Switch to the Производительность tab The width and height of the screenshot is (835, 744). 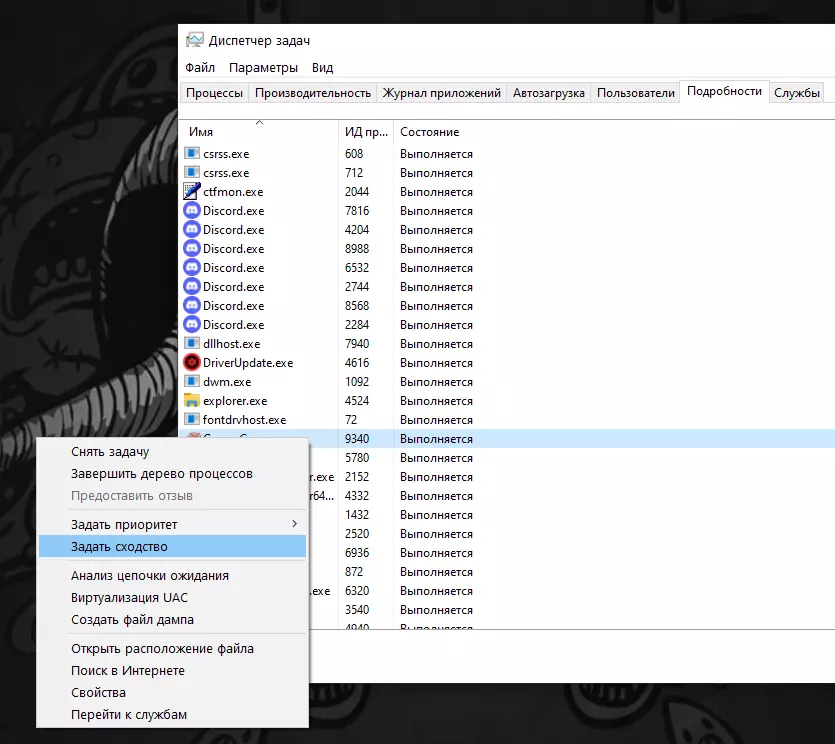313,93
